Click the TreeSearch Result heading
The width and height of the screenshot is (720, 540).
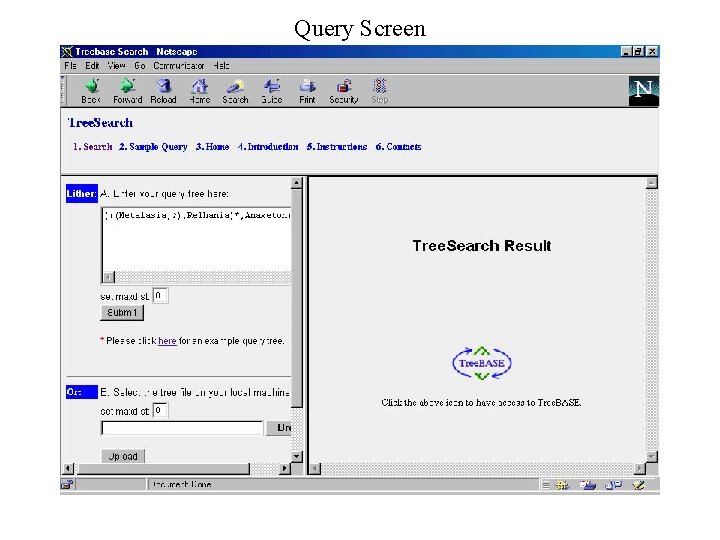[x=482, y=246]
